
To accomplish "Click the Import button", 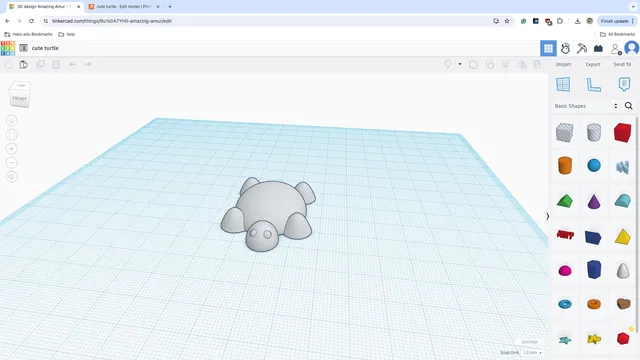I will point(563,64).
